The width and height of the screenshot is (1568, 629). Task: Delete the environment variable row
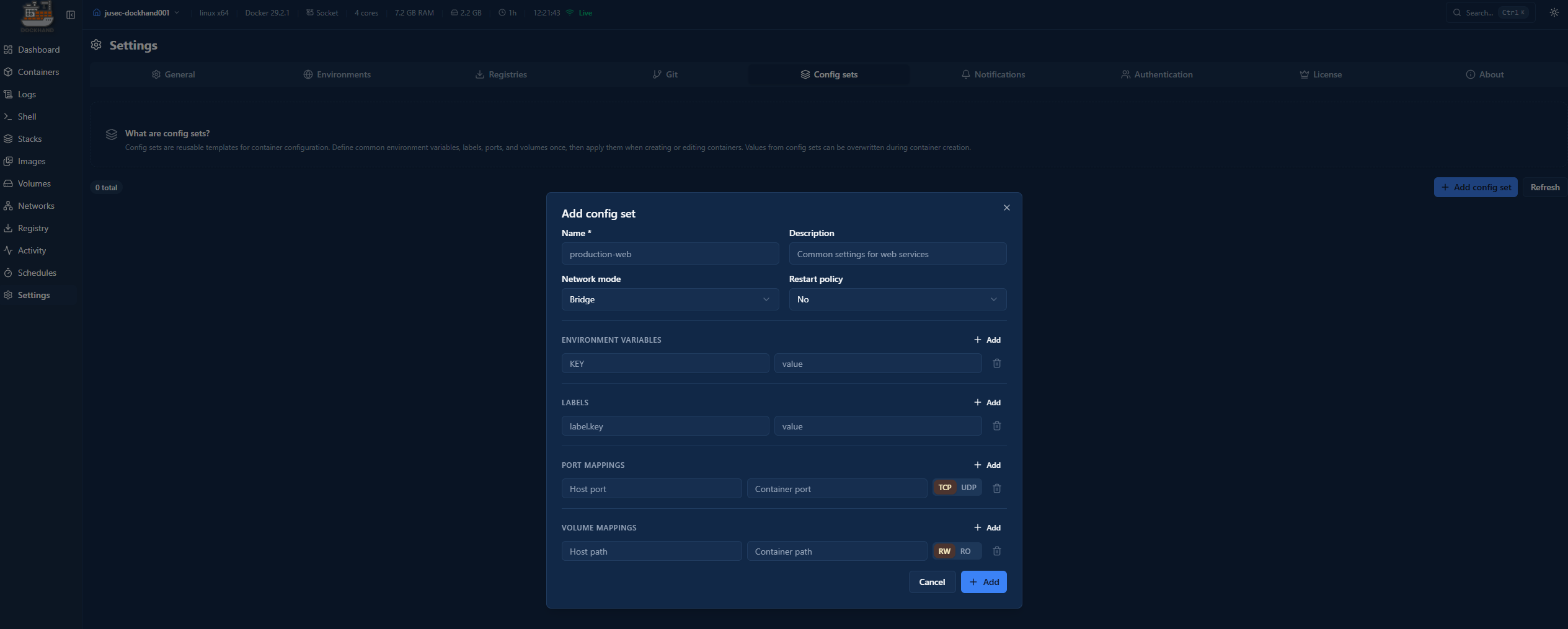[x=996, y=363]
